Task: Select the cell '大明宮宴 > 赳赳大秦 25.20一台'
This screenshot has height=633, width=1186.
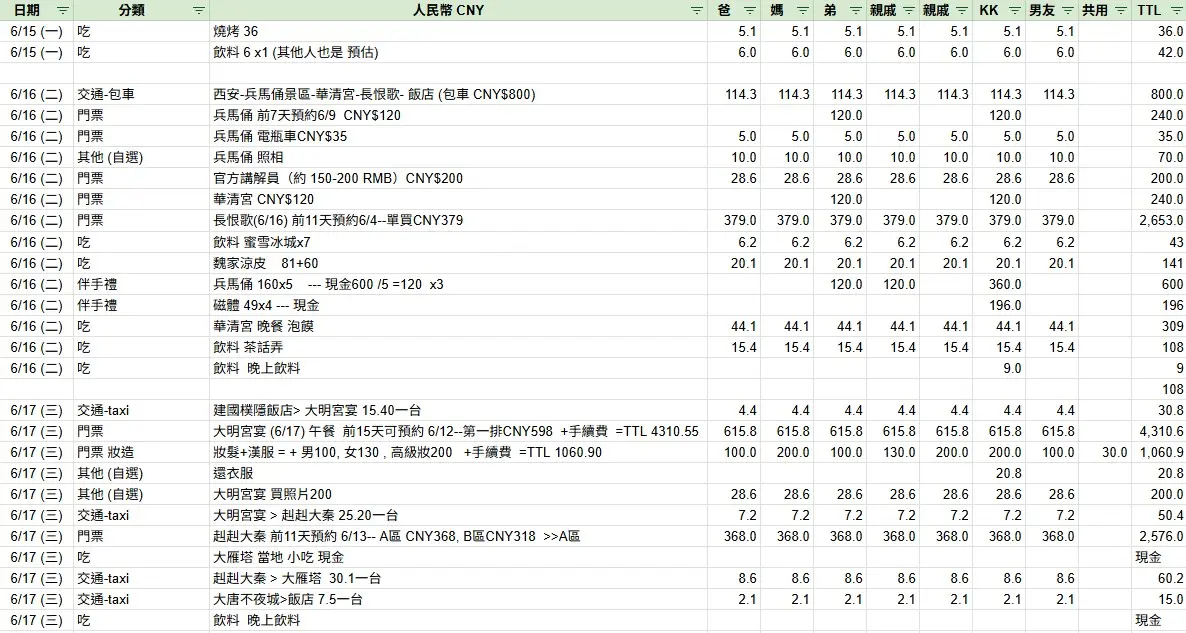Action: coord(458,516)
